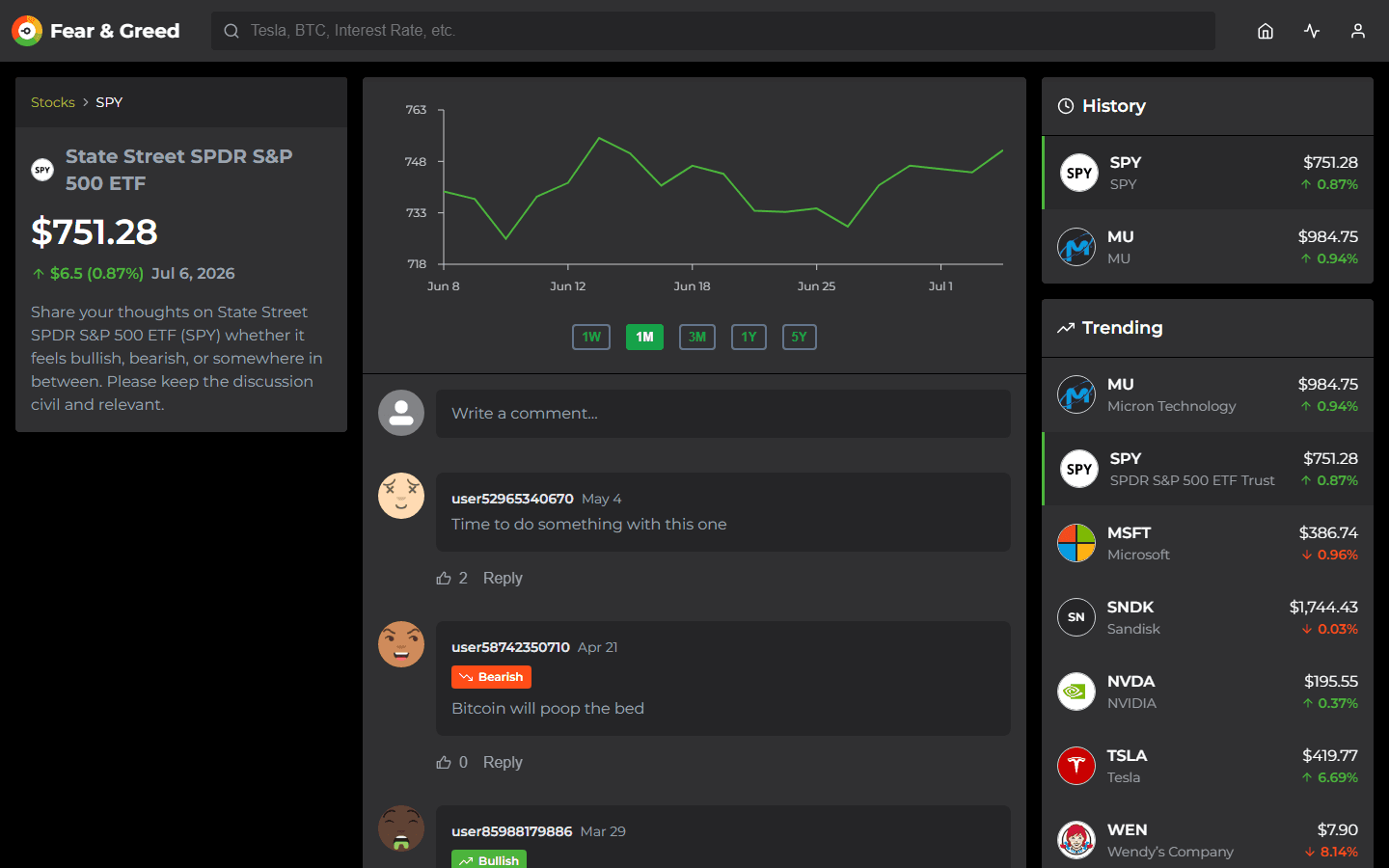Select the 1M chart range
Image resolution: width=1389 pixels, height=868 pixels.
[644, 337]
